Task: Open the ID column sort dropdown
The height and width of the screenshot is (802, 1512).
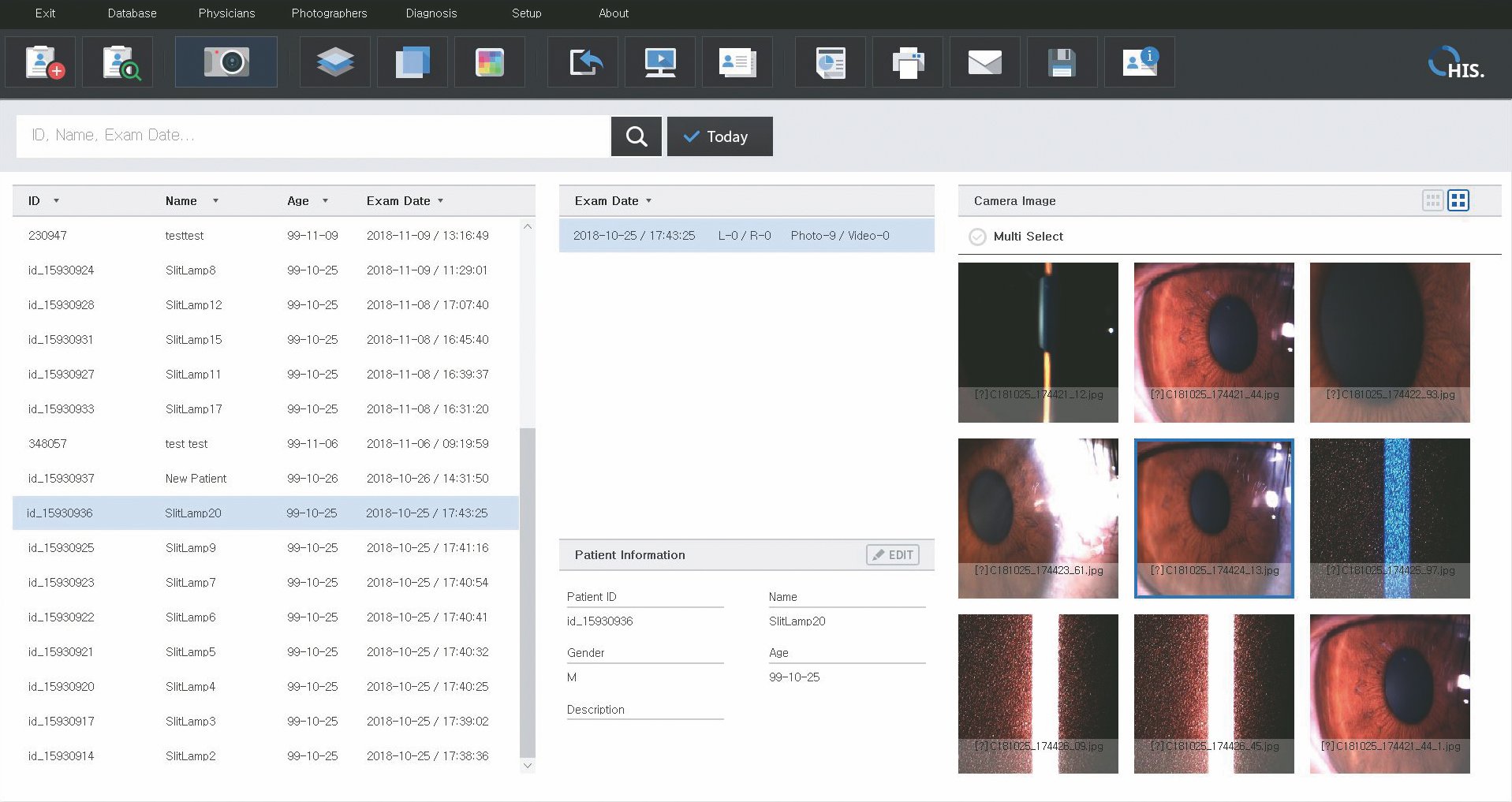Action: click(x=56, y=201)
